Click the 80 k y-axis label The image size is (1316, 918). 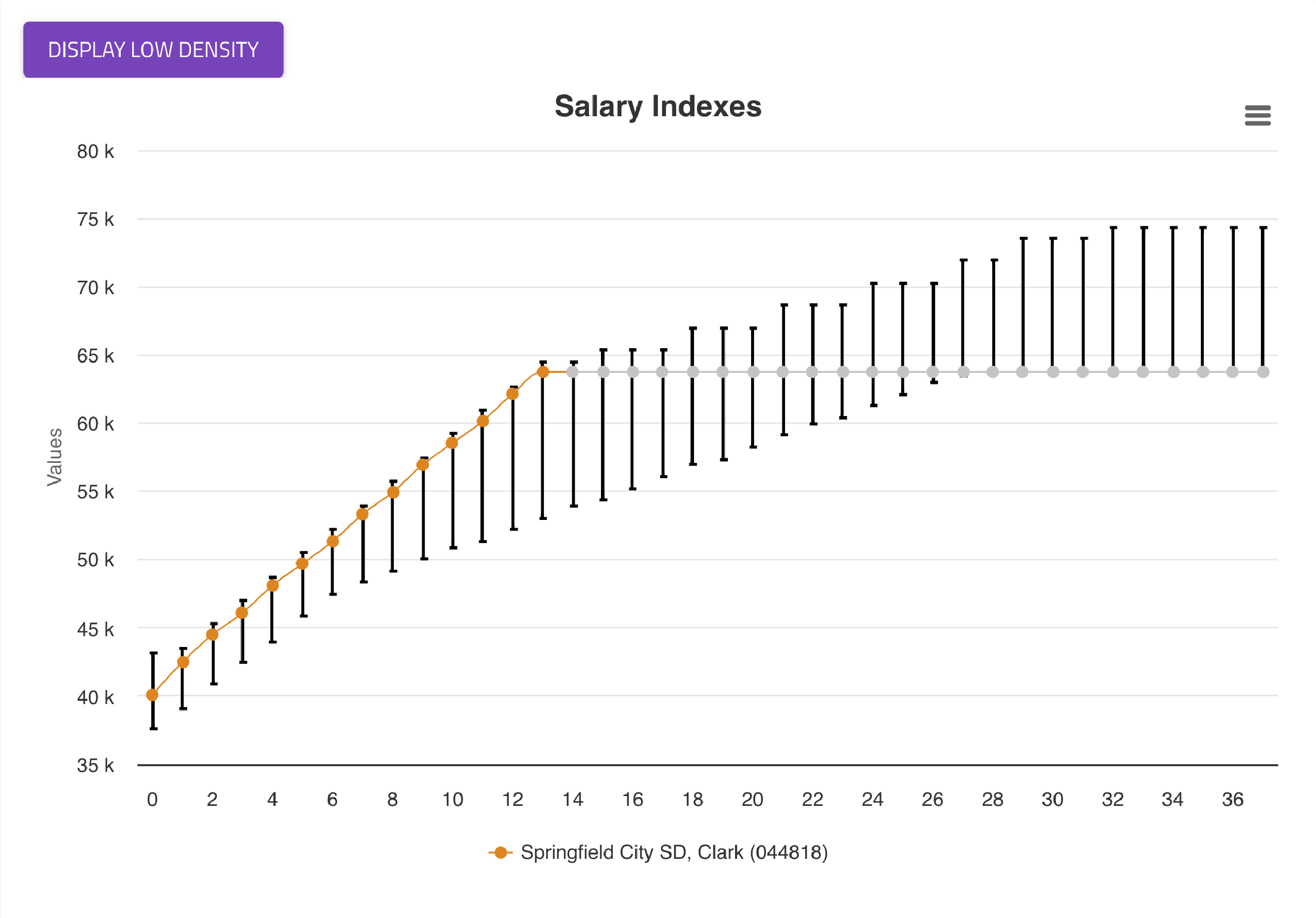click(95, 152)
